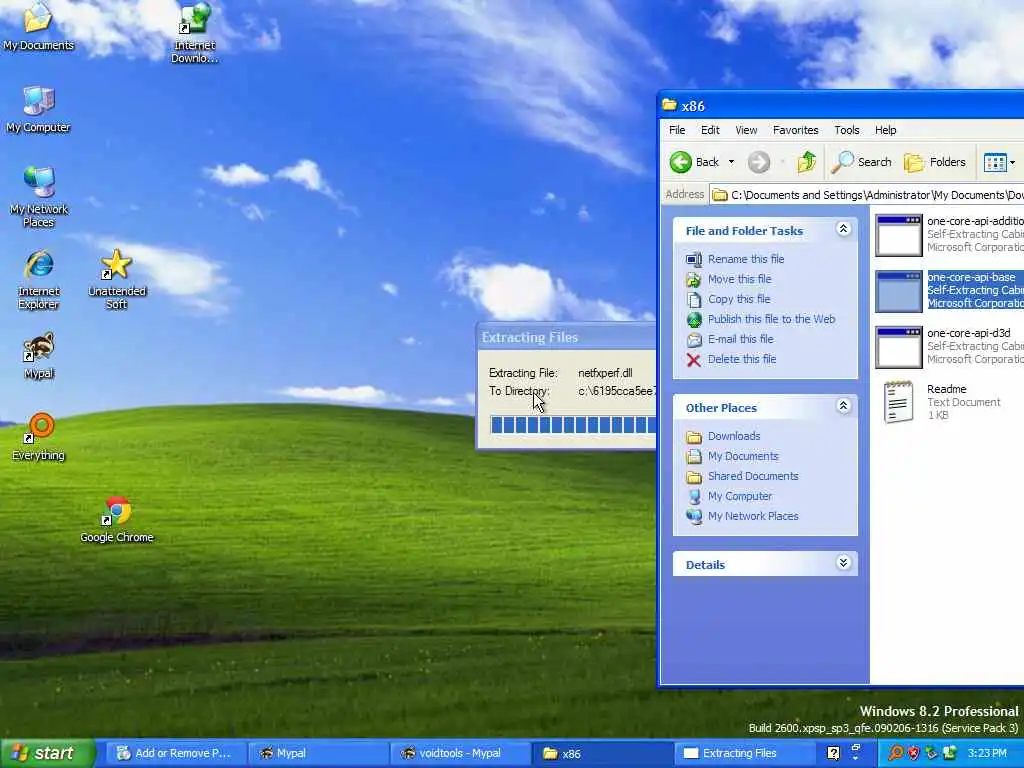Open the File menu in x86 window

tap(677, 130)
